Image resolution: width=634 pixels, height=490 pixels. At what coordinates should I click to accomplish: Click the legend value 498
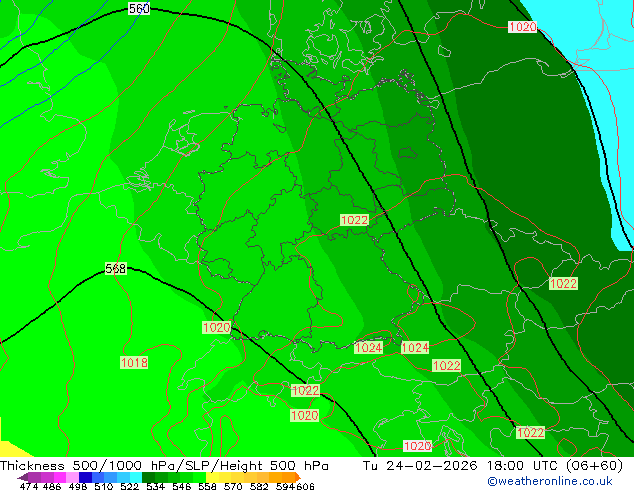pyautogui.click(x=78, y=486)
